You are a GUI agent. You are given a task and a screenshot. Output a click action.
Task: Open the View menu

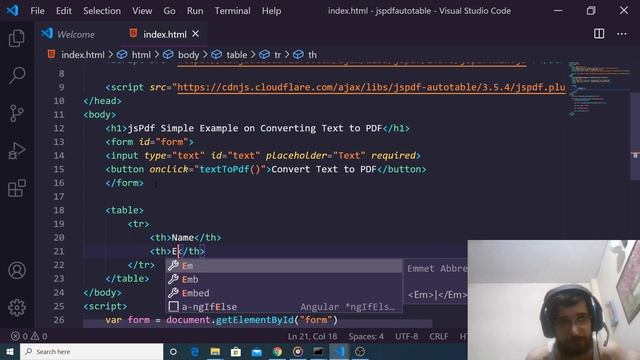(142, 11)
